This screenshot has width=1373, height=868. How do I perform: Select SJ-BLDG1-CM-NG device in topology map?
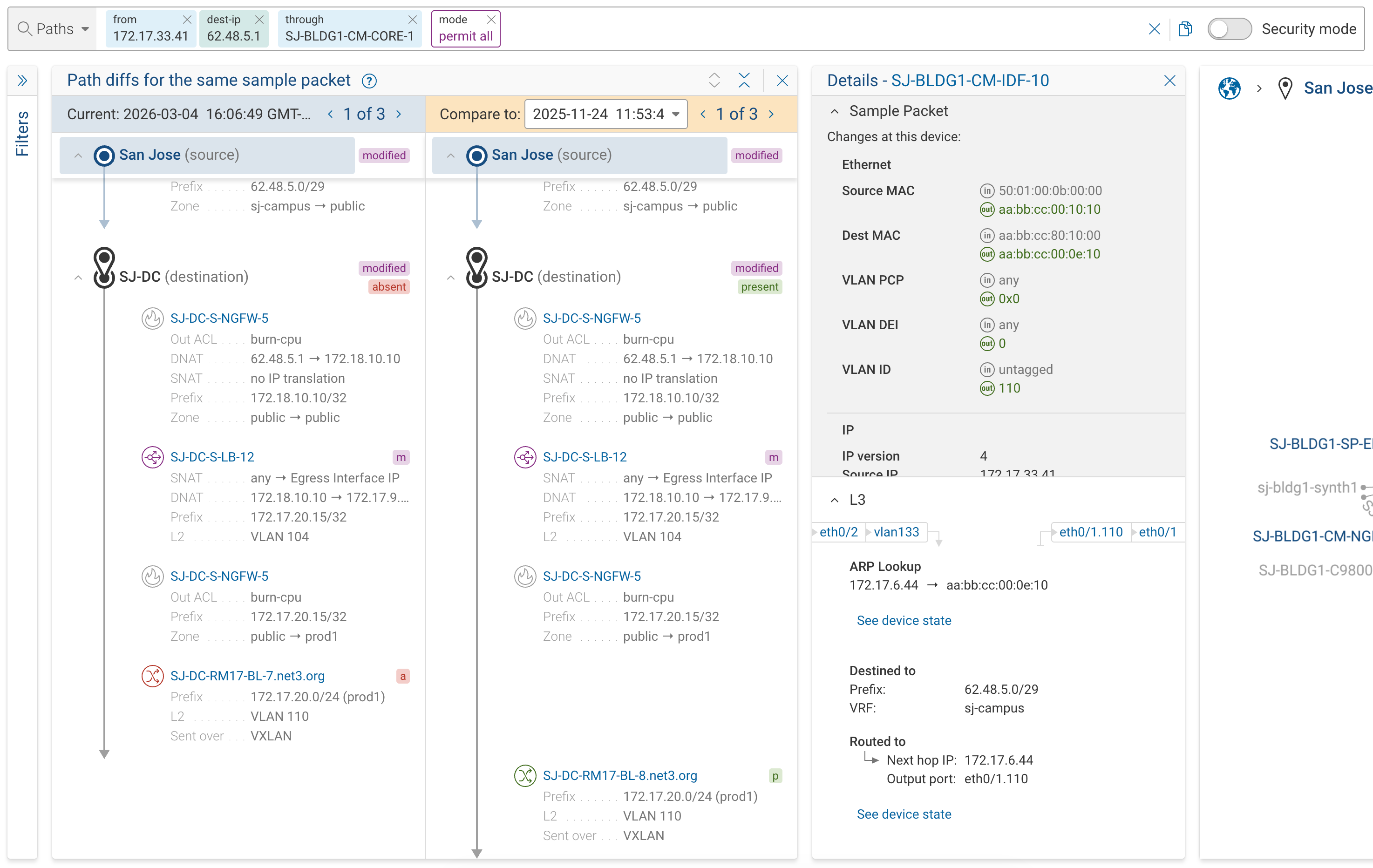click(1312, 536)
